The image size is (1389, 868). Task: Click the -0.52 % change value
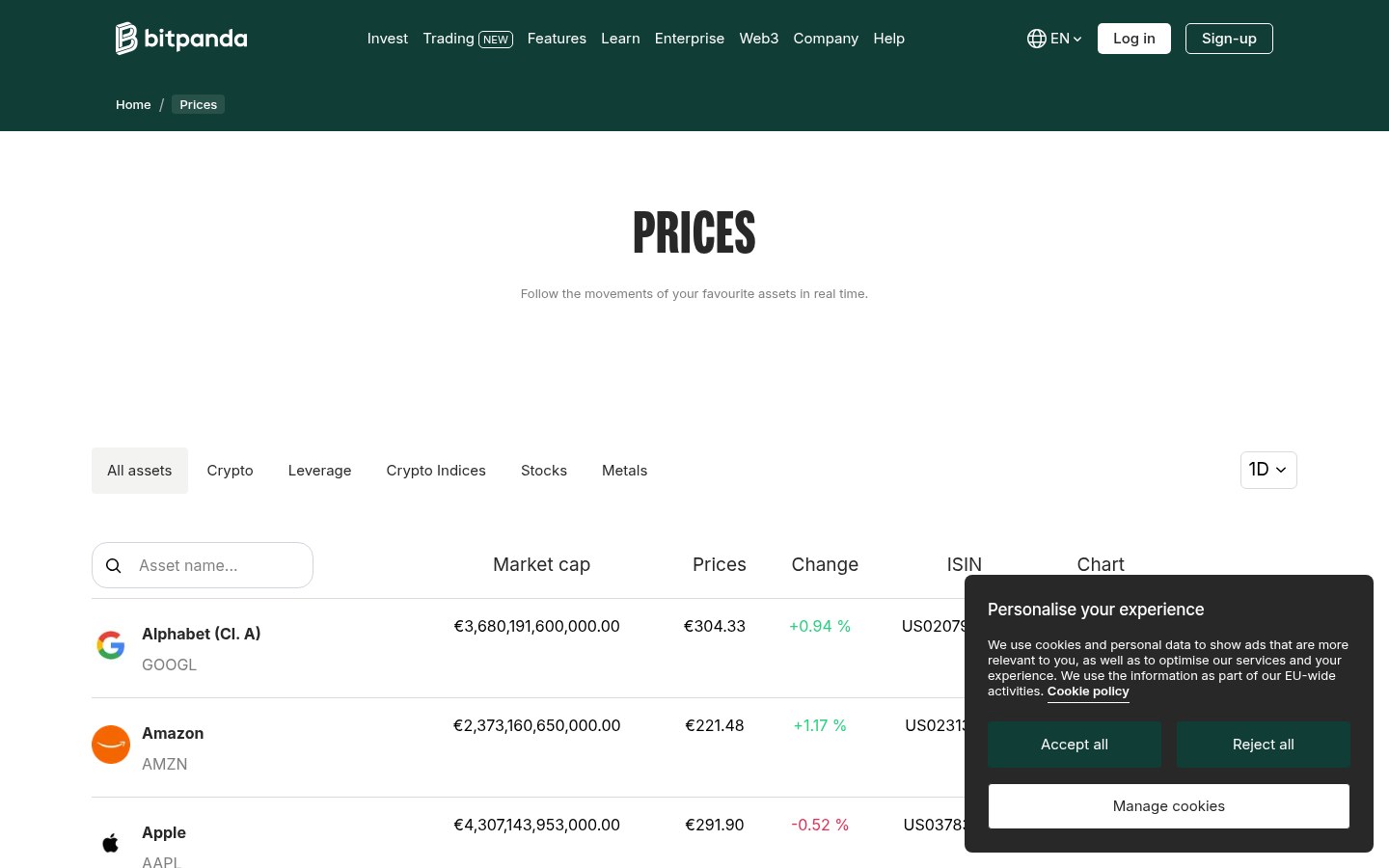click(820, 825)
